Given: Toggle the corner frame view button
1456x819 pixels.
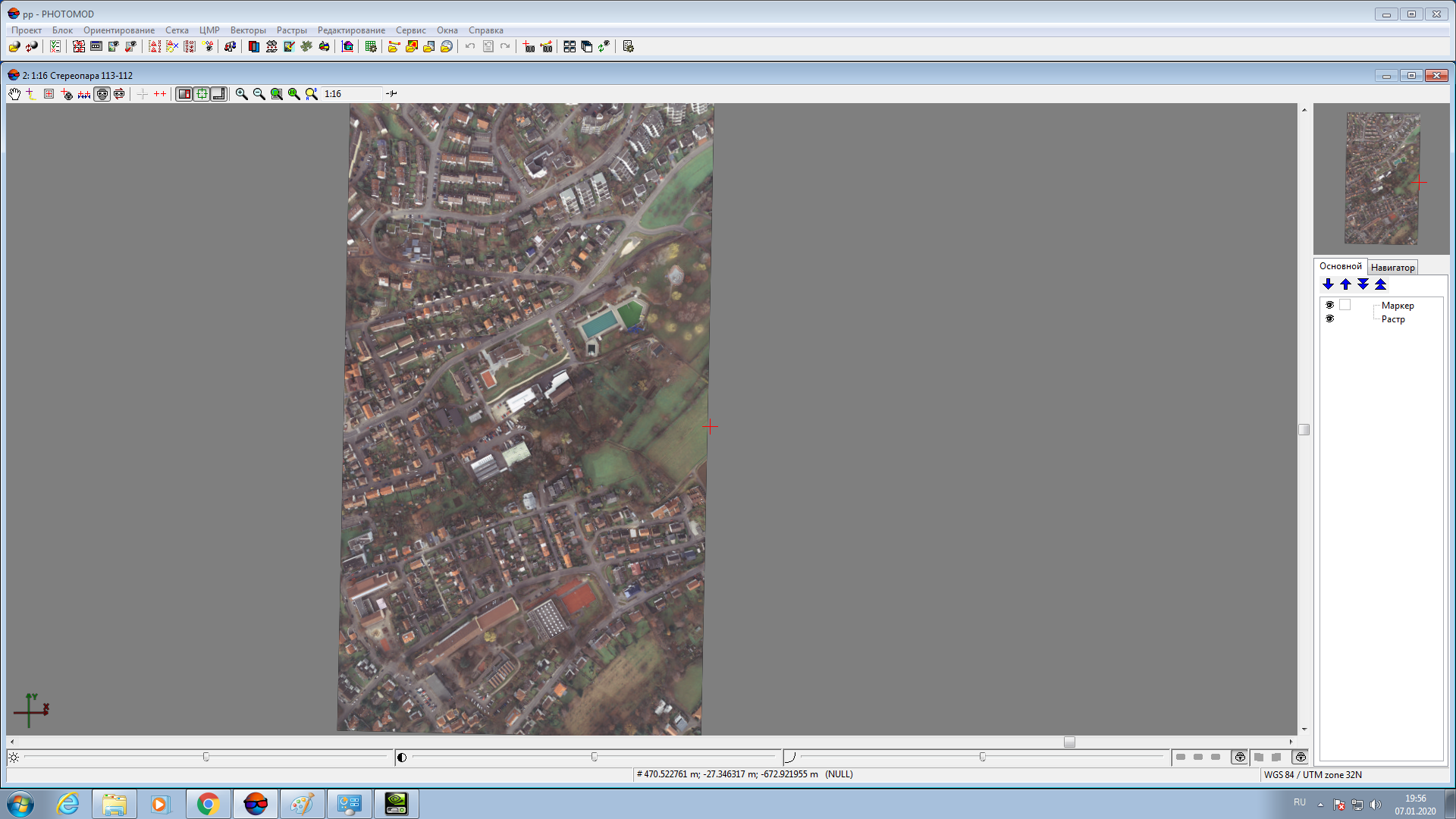Looking at the screenshot, I should pyautogui.click(x=218, y=94).
